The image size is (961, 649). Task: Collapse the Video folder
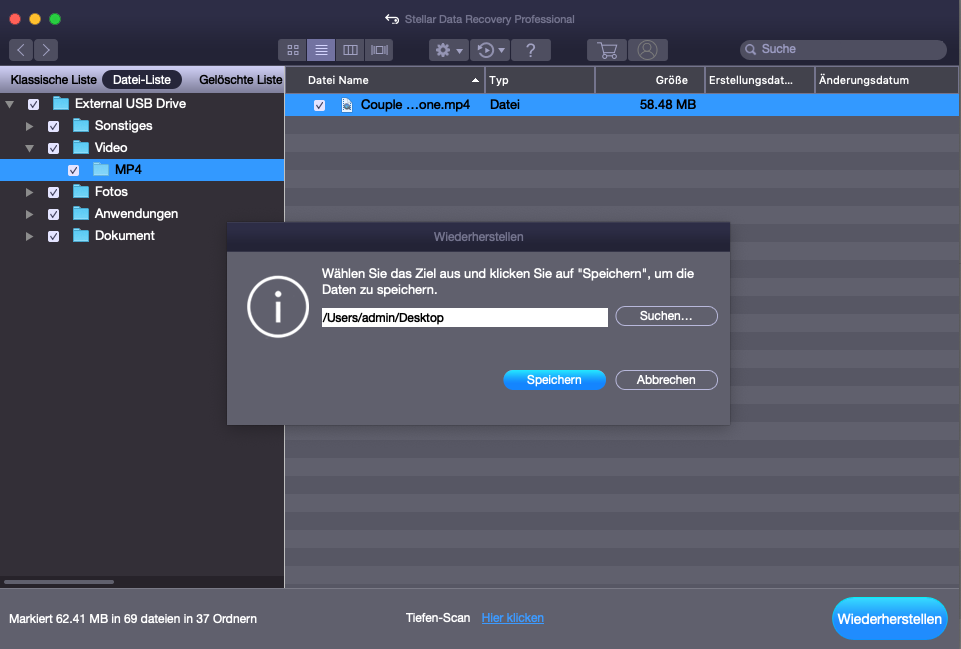tap(30, 148)
